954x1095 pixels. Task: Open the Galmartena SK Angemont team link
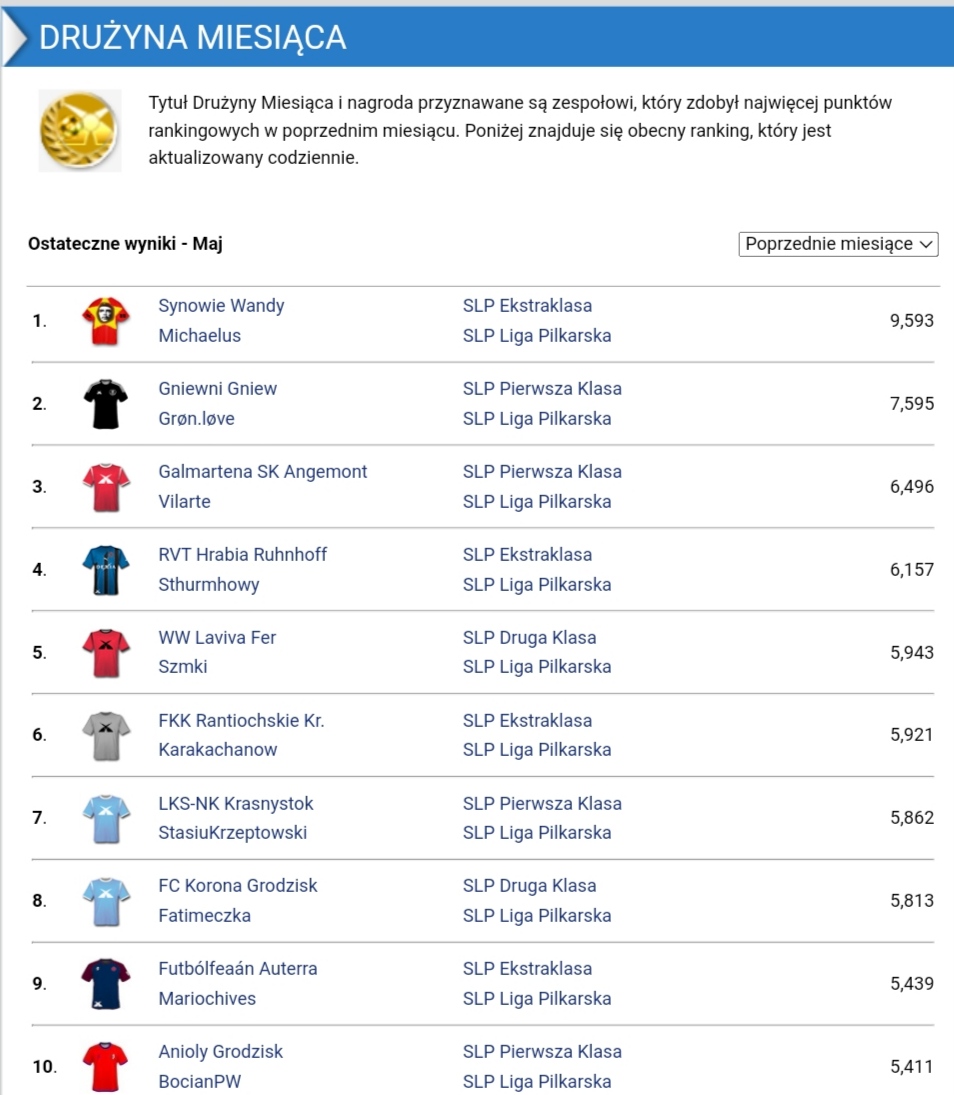coord(263,472)
